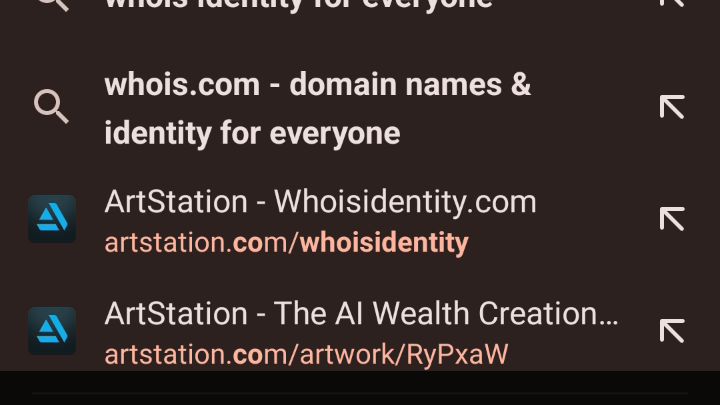This screenshot has height=405, width=720.
Task: Click the ArtStation logo beside AI Wealth Creation
Action: point(52,331)
